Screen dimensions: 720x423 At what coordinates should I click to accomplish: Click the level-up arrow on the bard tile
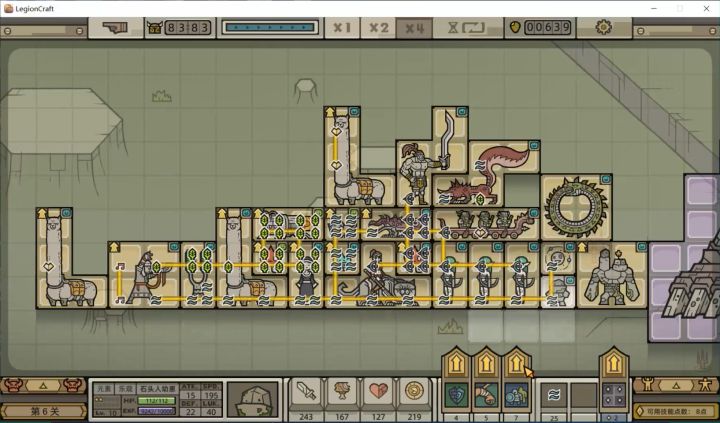(x=114, y=247)
